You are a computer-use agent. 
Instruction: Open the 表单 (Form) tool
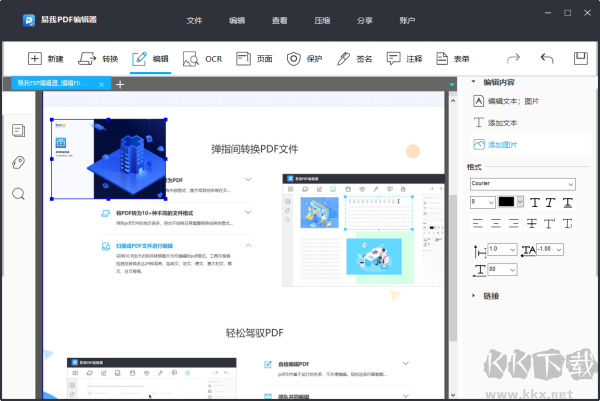453,59
